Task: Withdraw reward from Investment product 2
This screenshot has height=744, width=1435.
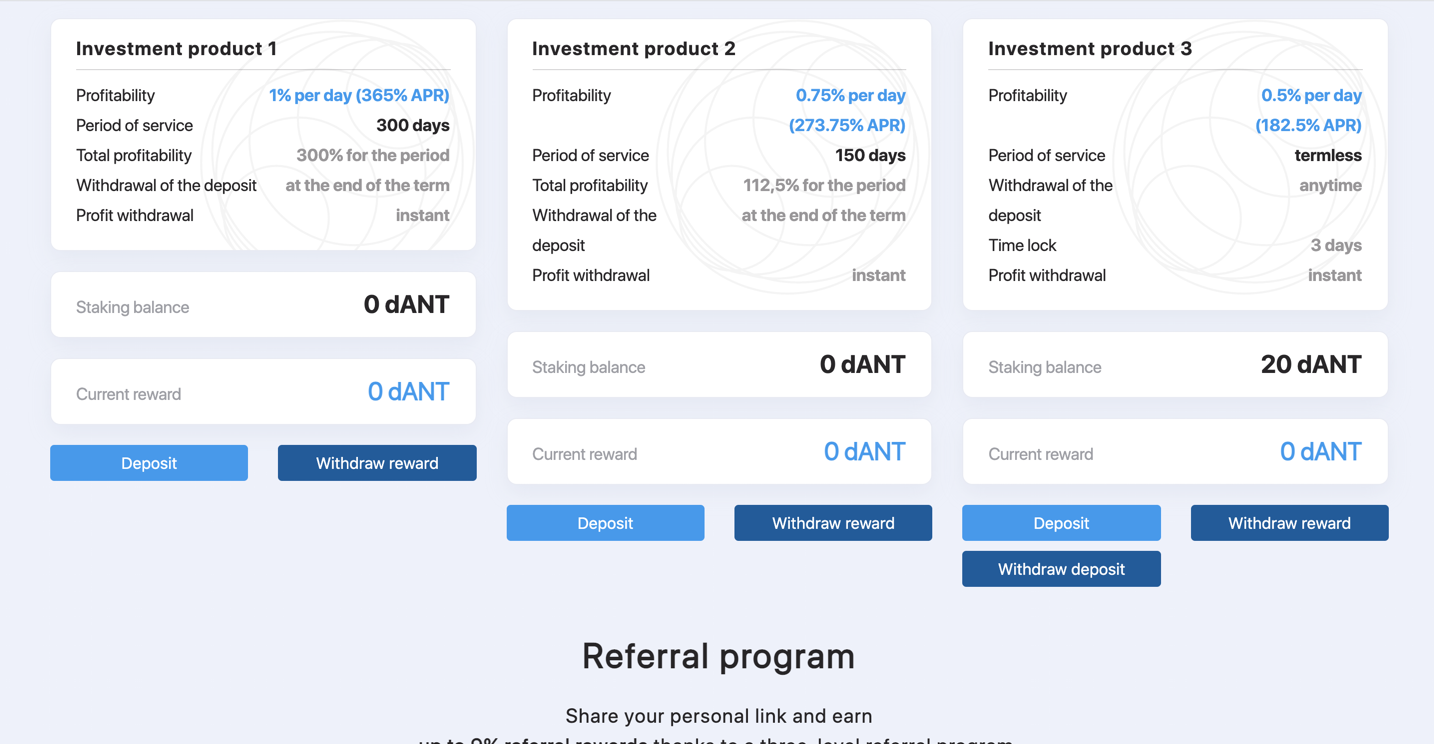Action: pos(833,523)
